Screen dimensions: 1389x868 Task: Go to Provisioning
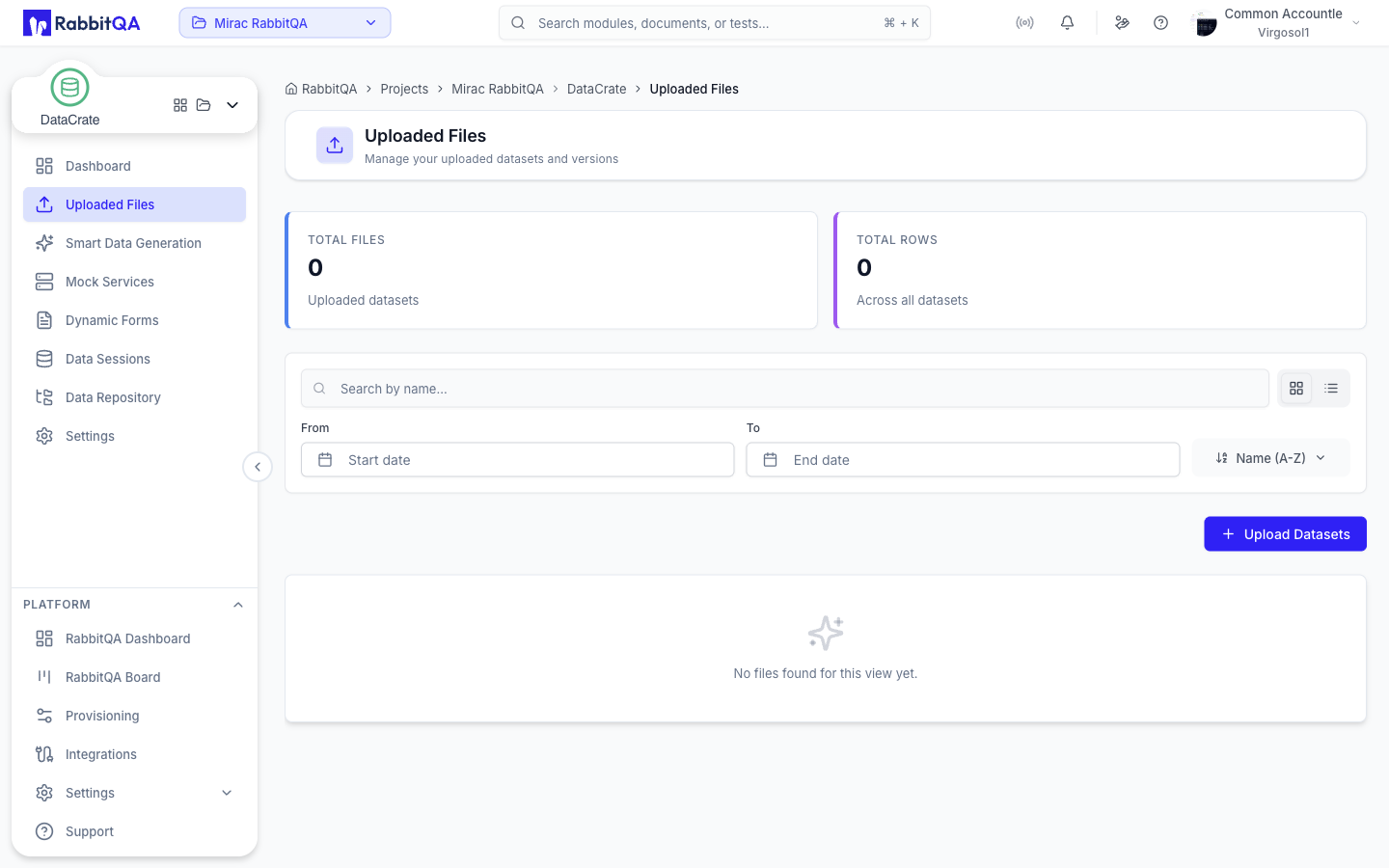click(x=134, y=716)
